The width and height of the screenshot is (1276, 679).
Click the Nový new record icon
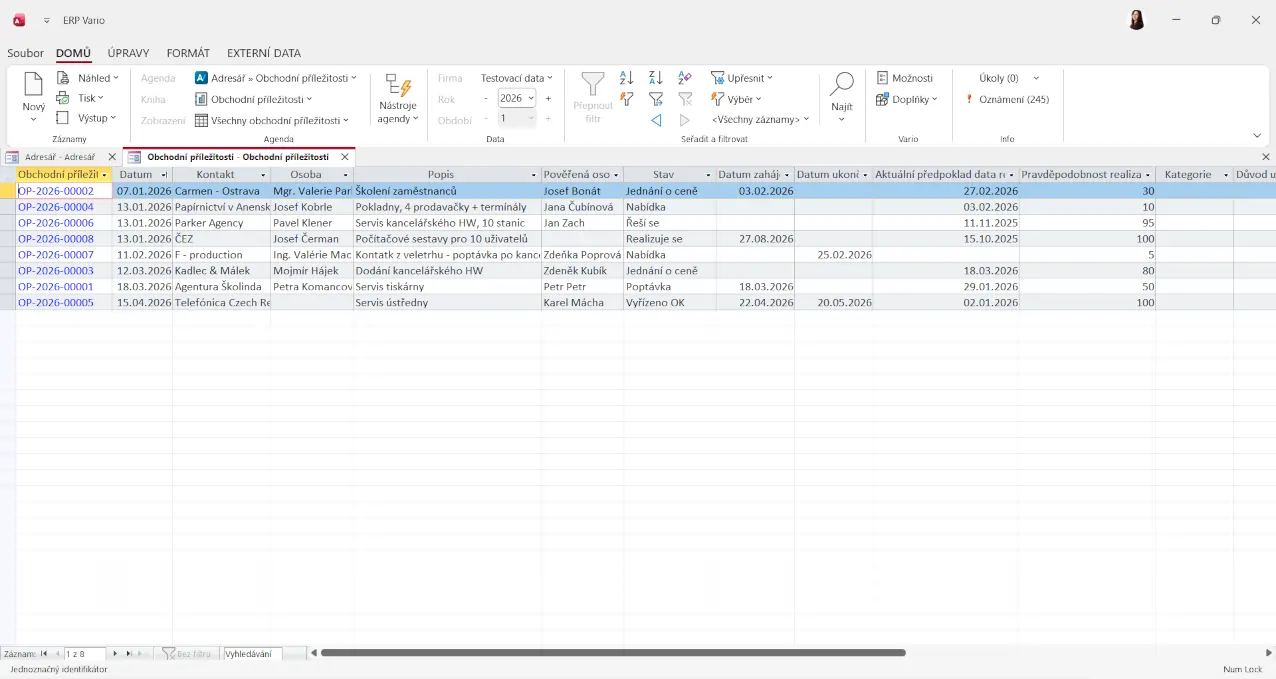point(33,85)
